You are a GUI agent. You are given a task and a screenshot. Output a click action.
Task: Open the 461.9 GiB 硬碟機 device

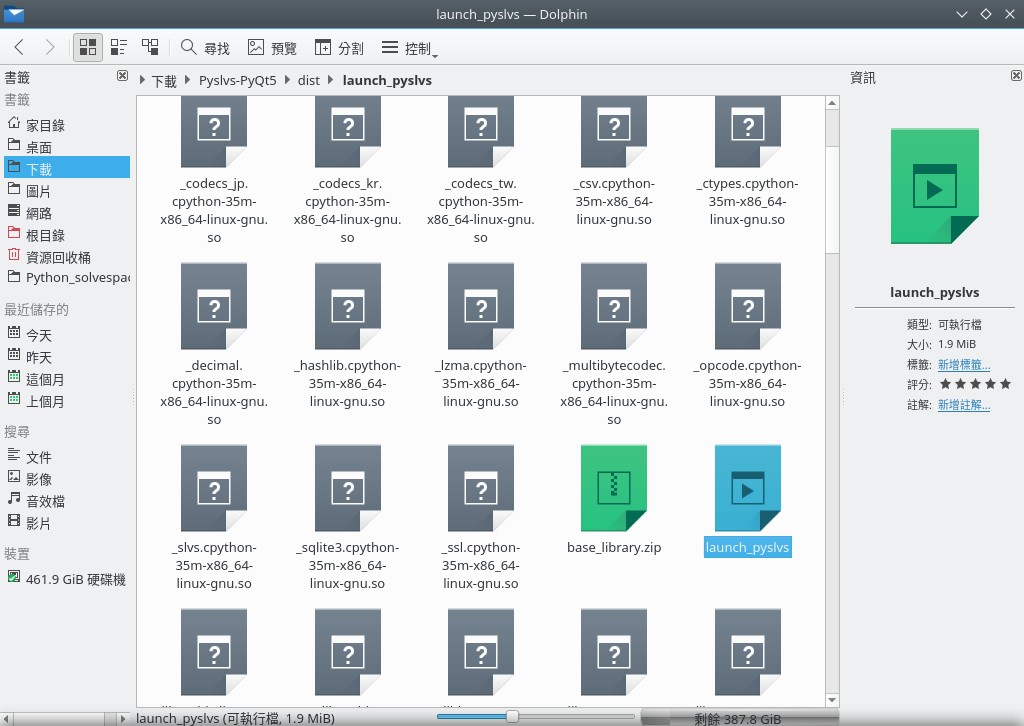pyautogui.click(x=67, y=579)
